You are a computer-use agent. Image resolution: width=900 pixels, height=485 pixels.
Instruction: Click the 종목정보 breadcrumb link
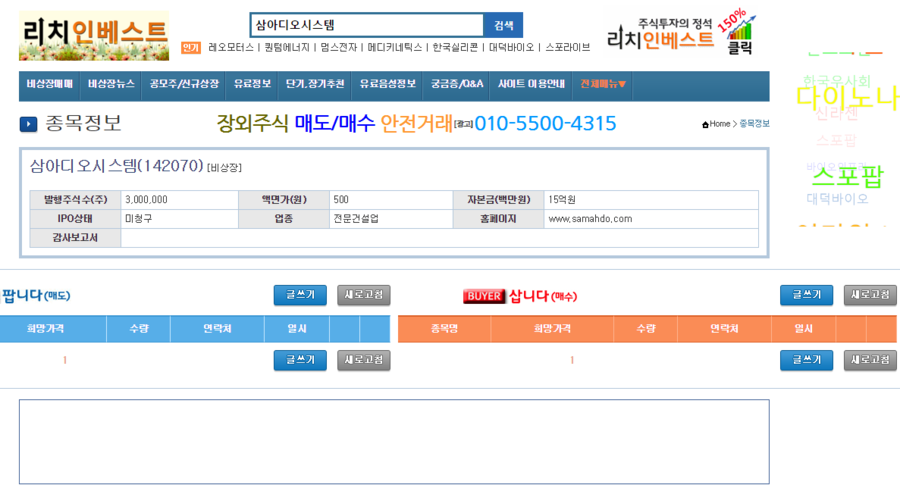pos(754,124)
